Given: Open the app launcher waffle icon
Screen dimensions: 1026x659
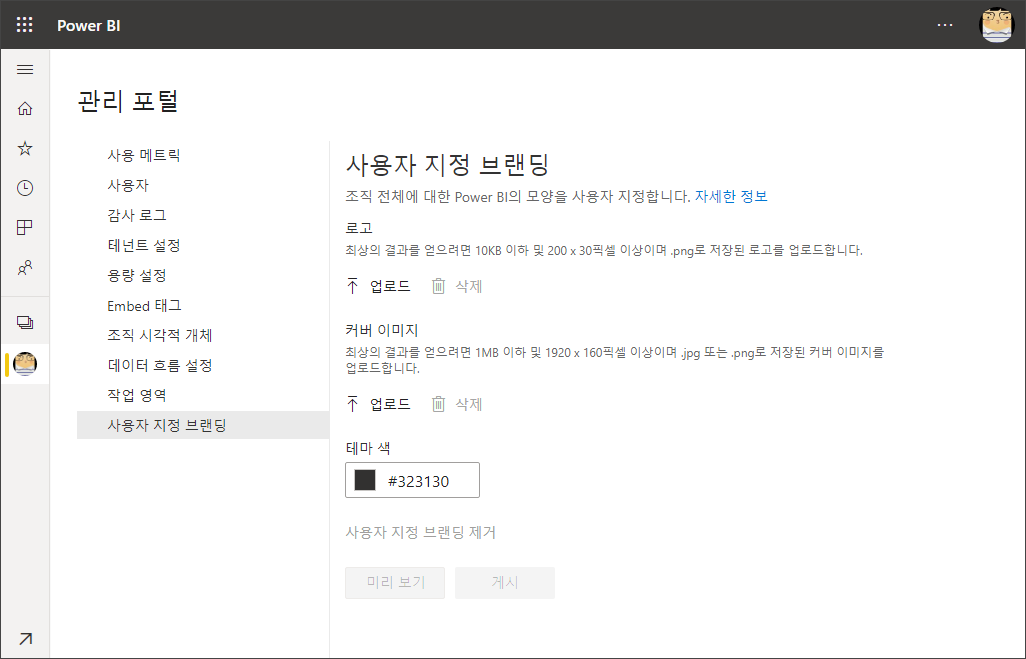Looking at the screenshot, I should tap(24, 25).
